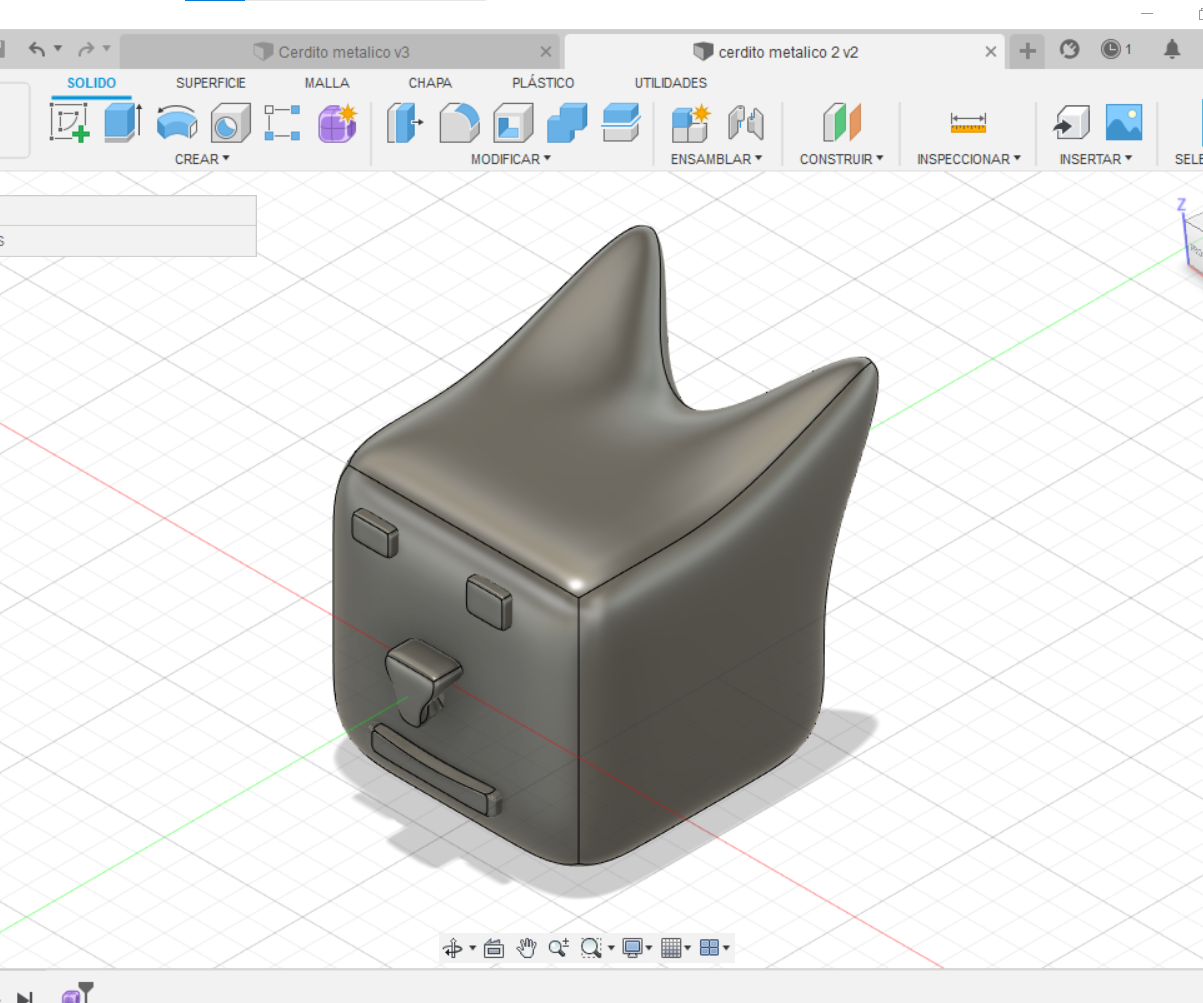Activate the Pan hand tool

pos(526,948)
